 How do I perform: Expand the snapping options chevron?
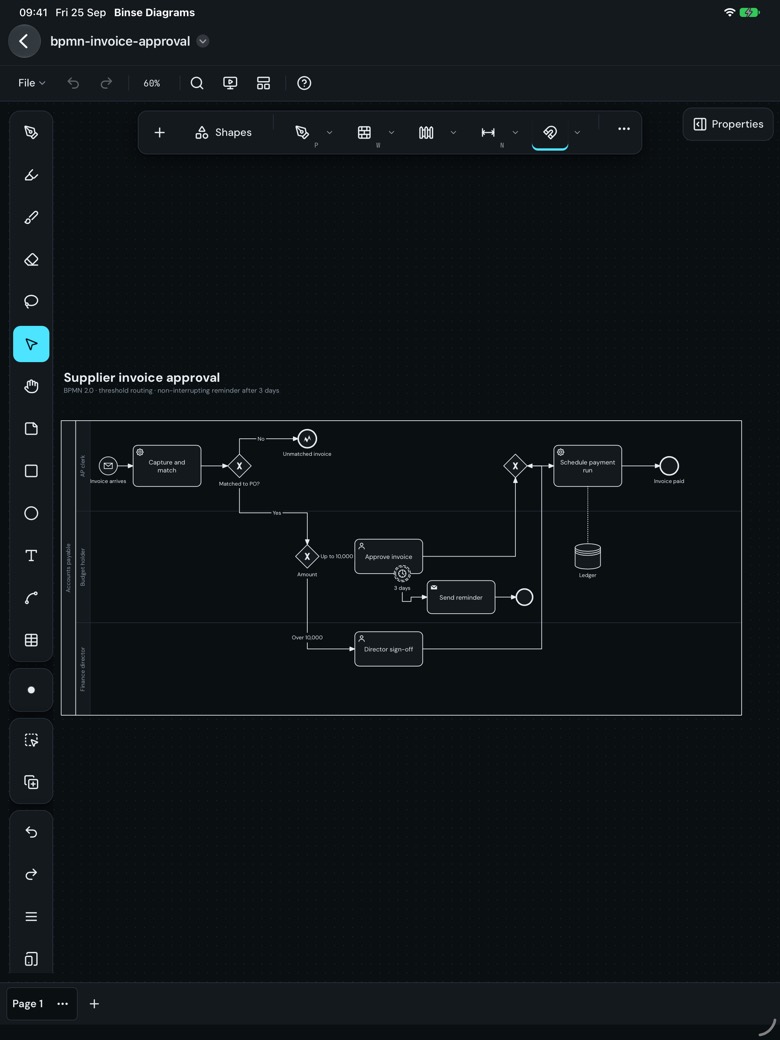[577, 133]
